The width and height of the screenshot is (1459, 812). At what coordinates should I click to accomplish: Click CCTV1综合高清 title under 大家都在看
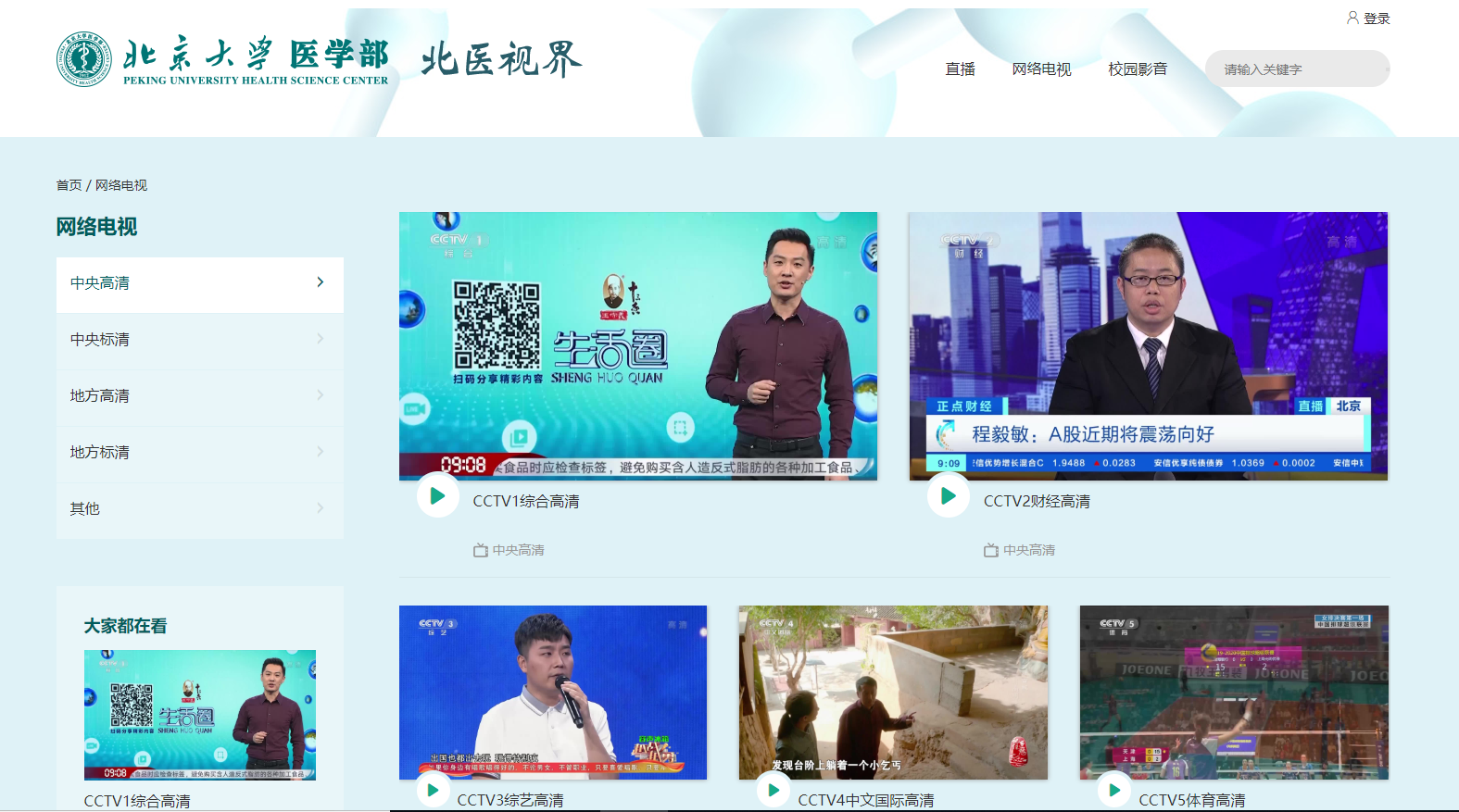tap(137, 801)
